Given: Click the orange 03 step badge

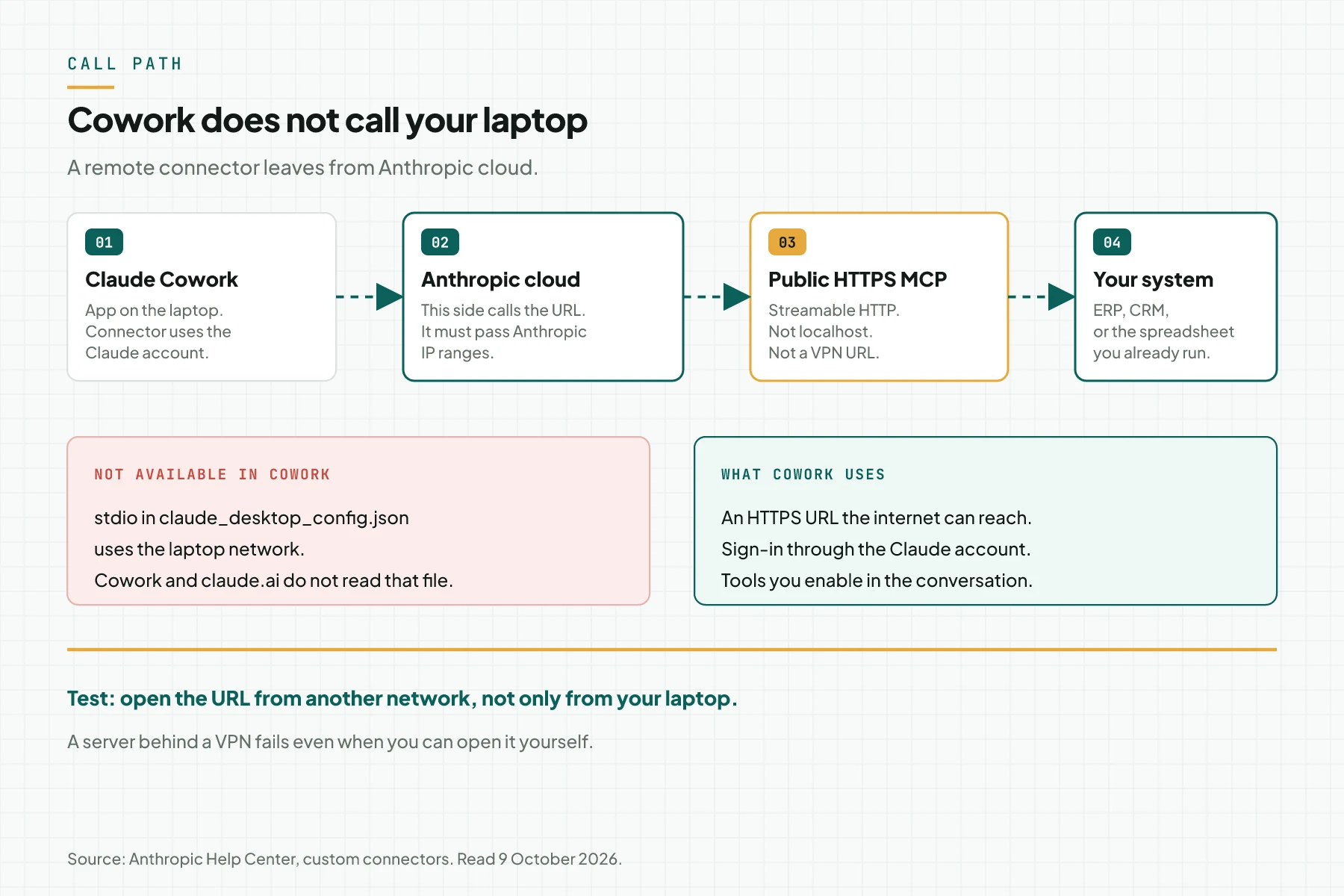Looking at the screenshot, I should (787, 242).
